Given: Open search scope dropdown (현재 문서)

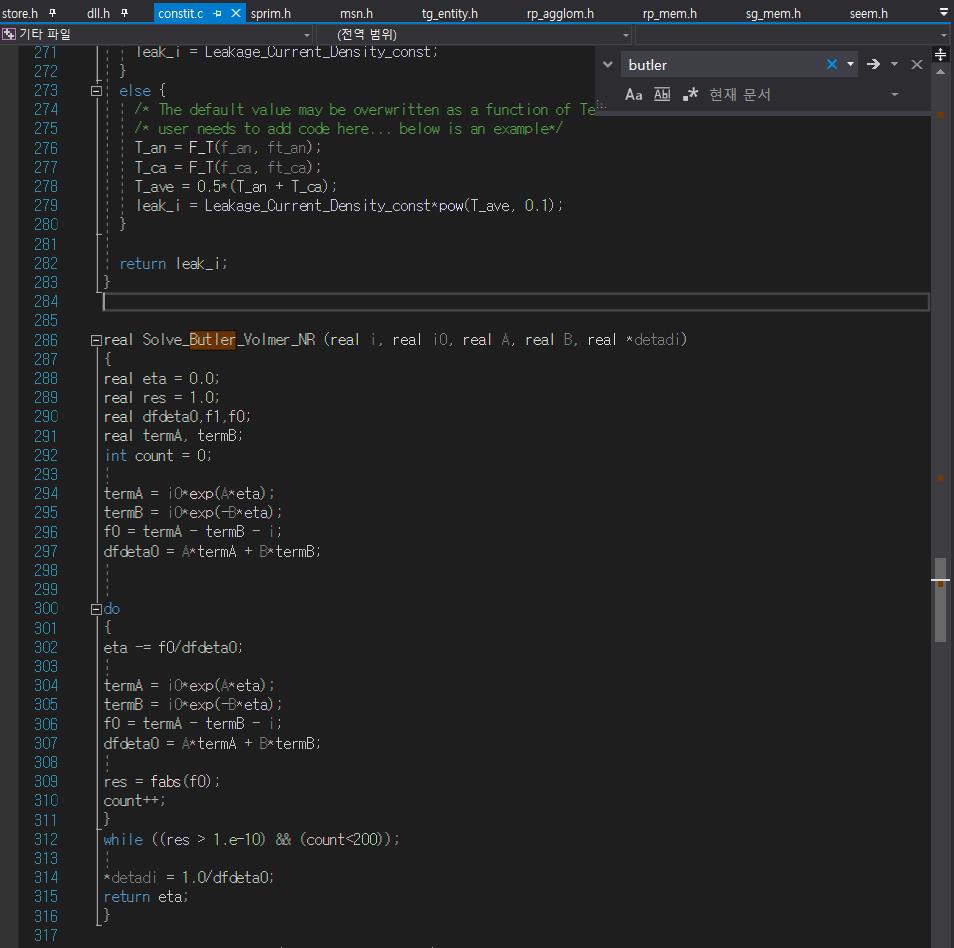Looking at the screenshot, I should tap(803, 94).
